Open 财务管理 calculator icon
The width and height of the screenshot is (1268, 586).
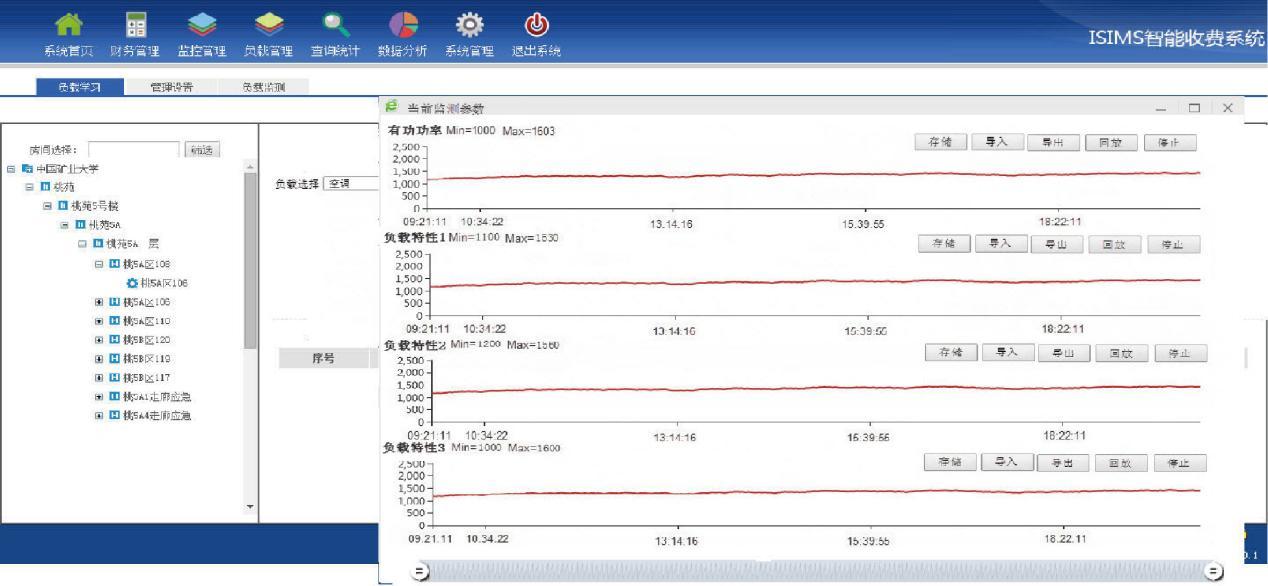click(134, 24)
